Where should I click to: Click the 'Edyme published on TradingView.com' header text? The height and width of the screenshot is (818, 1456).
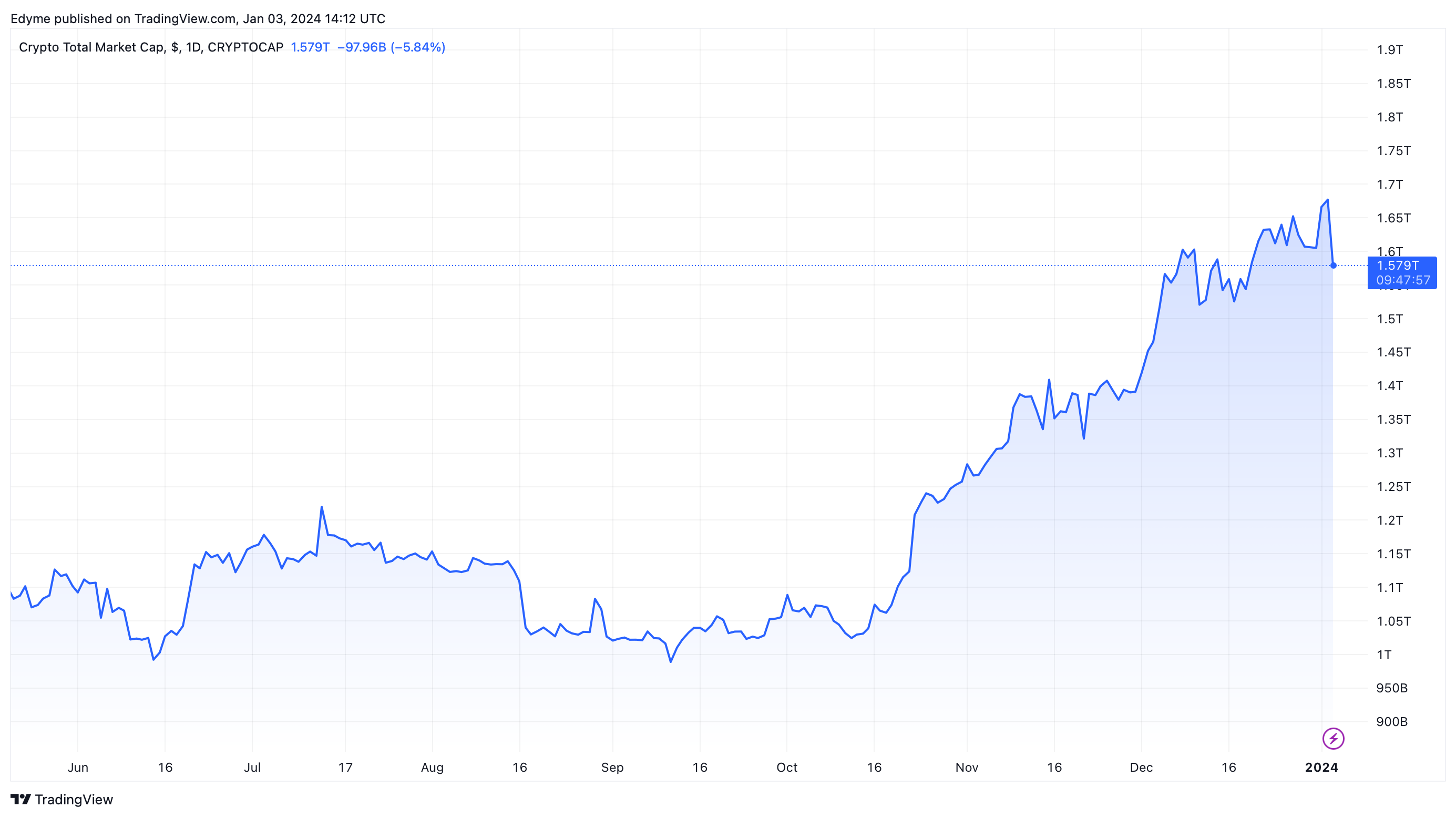pyautogui.click(x=123, y=18)
